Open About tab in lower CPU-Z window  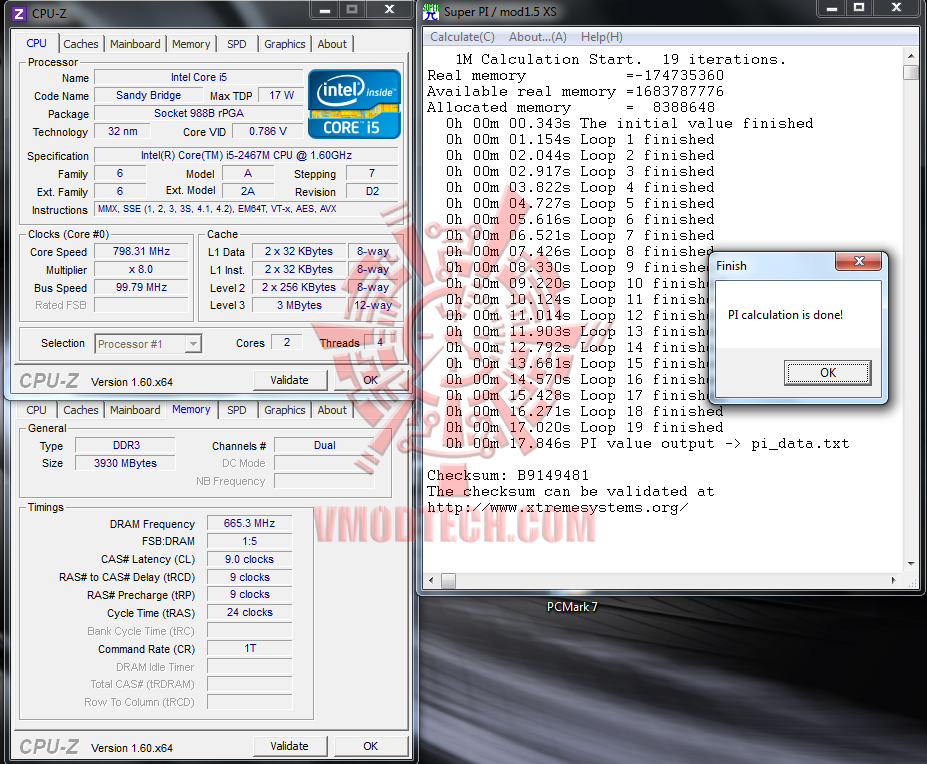332,410
